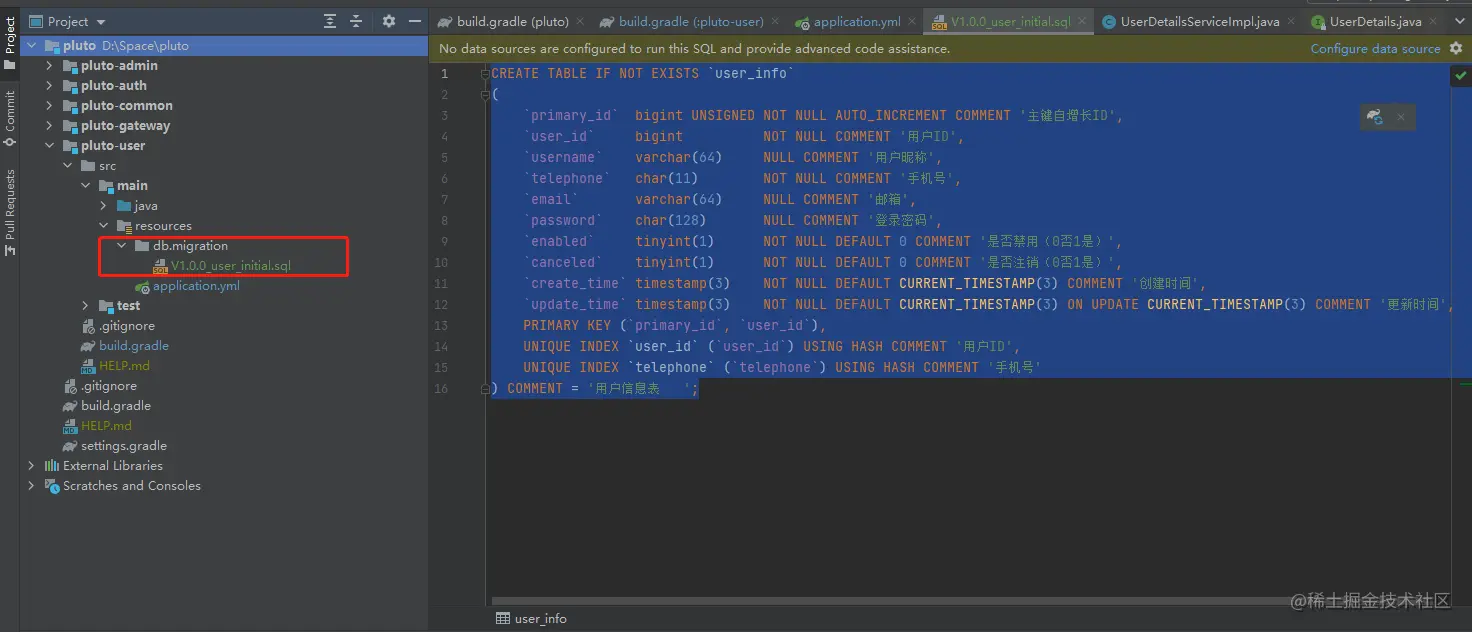
Task: Open Project panel settings gear
Action: 389,21
